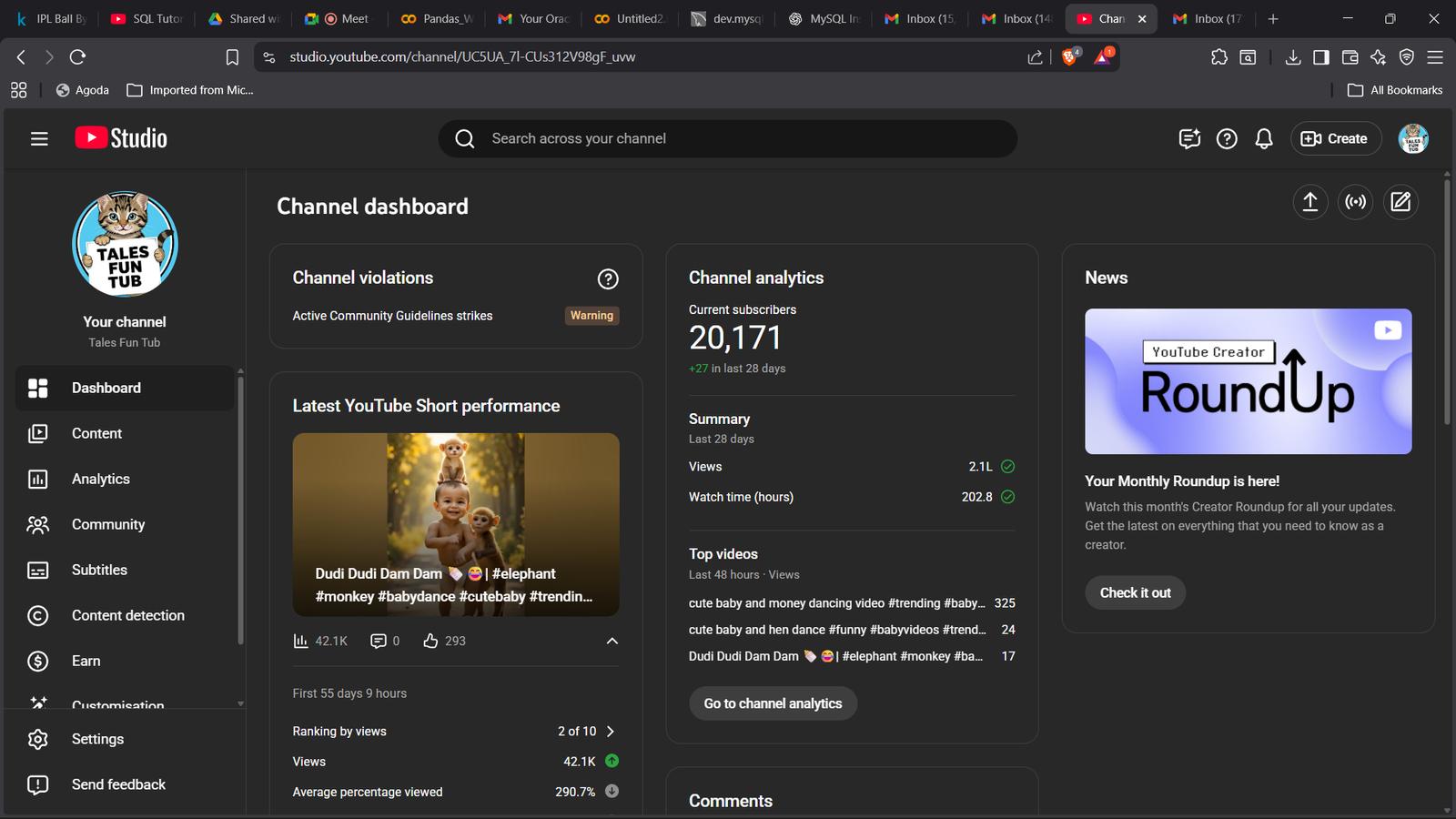The width and height of the screenshot is (1456, 819).
Task: Expand Ranking by views arrow
Action: click(x=611, y=732)
